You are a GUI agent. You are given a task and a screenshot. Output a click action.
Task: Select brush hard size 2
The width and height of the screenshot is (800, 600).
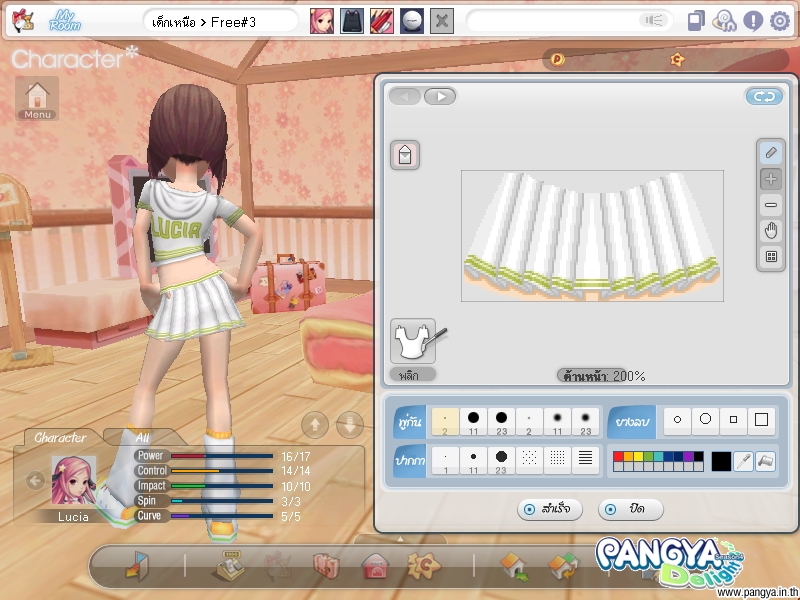(445, 422)
